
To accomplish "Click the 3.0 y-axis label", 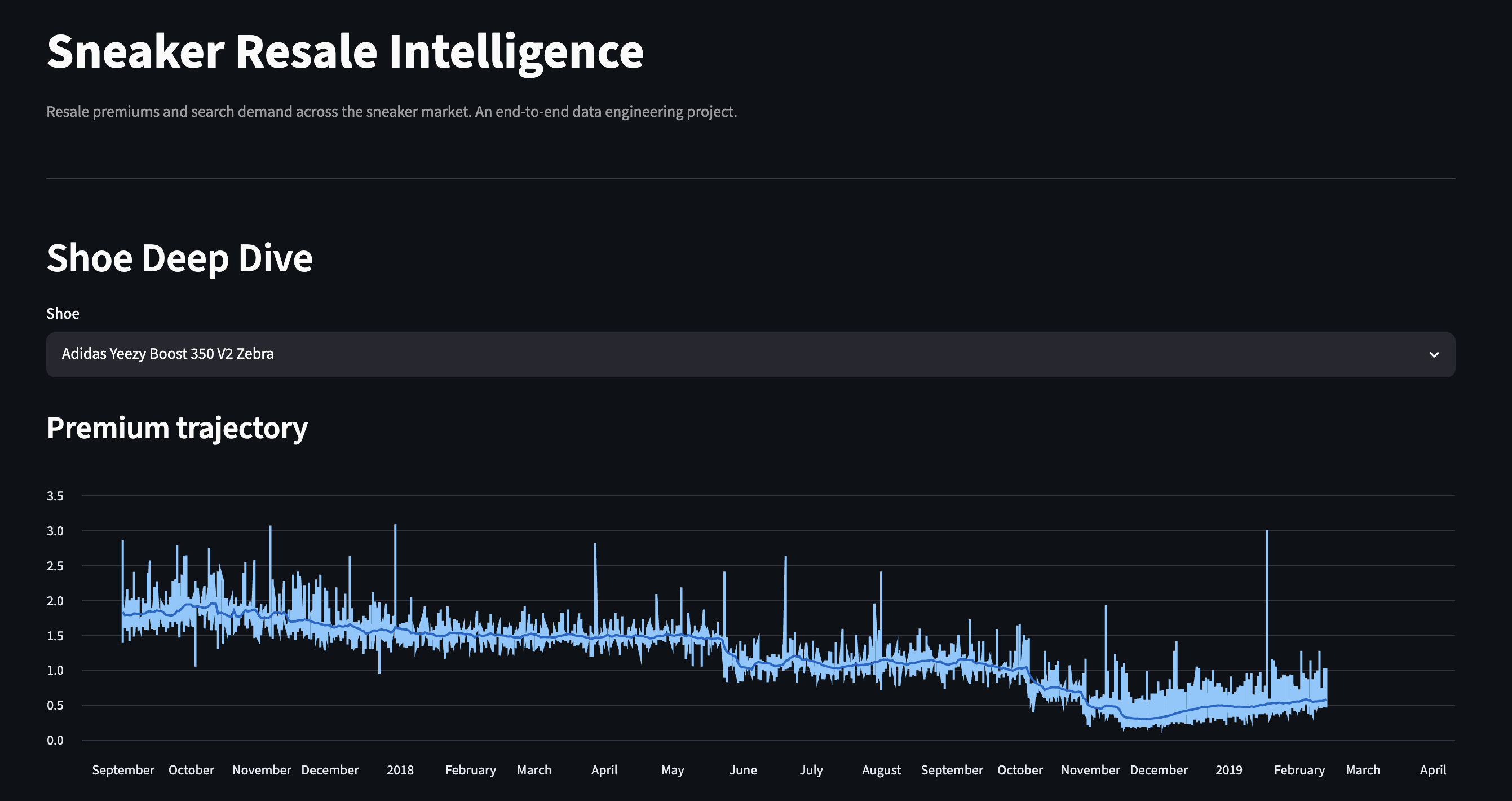I will [x=55, y=531].
